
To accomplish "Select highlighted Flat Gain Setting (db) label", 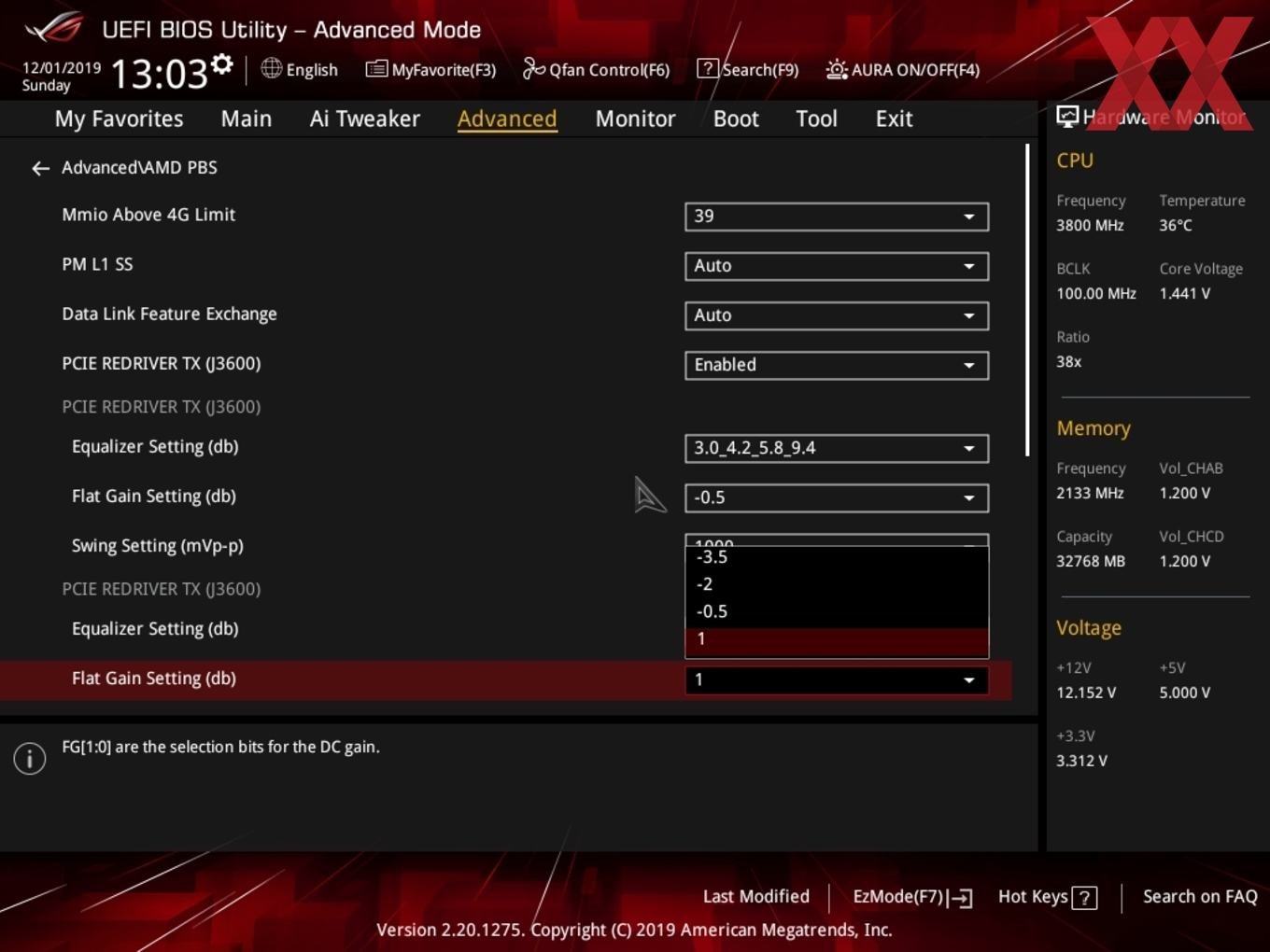I will coord(154,679).
